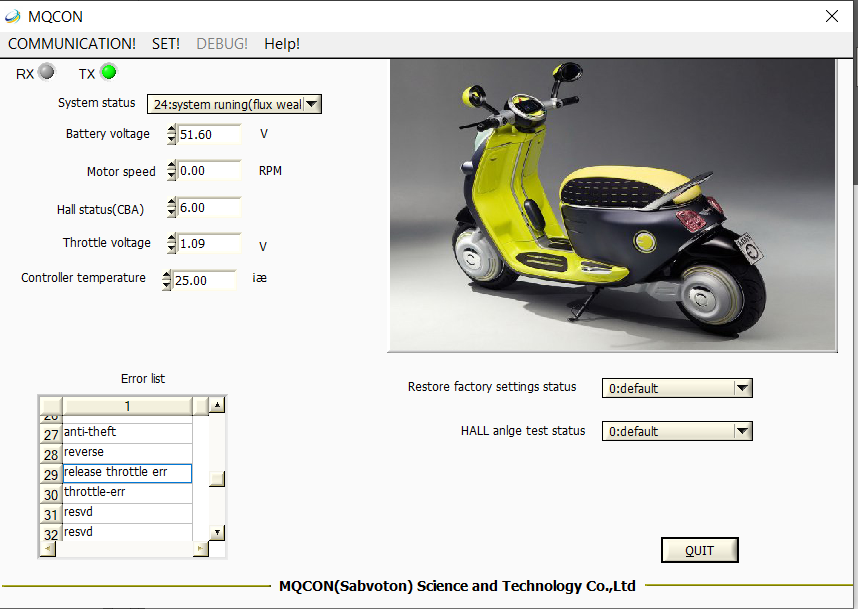Click Hall status stepper arrows
Screen dimensions: 858x609
click(x=171, y=208)
